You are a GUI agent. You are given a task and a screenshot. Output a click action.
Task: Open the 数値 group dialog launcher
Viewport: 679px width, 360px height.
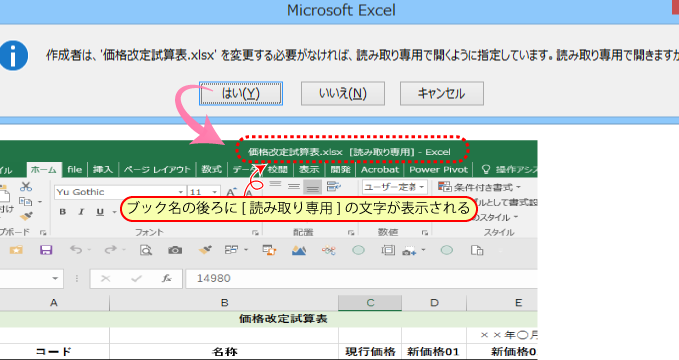pyautogui.click(x=425, y=233)
